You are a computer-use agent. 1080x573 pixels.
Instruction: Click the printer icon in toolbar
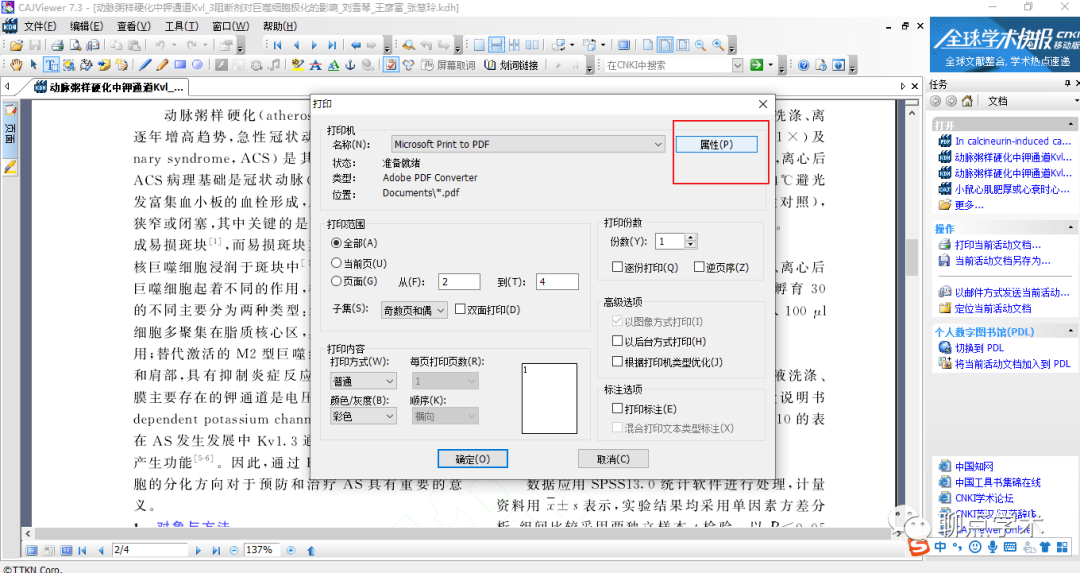point(58,45)
